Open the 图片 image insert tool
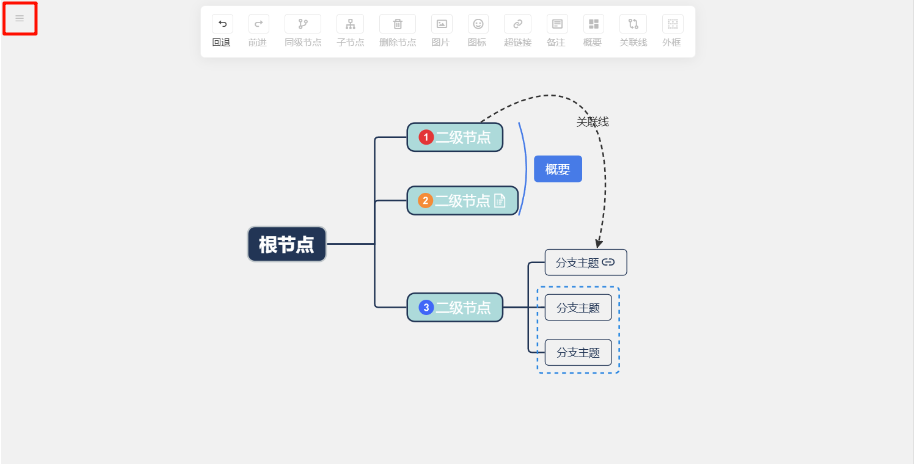This screenshot has height=465, width=915. [x=441, y=25]
